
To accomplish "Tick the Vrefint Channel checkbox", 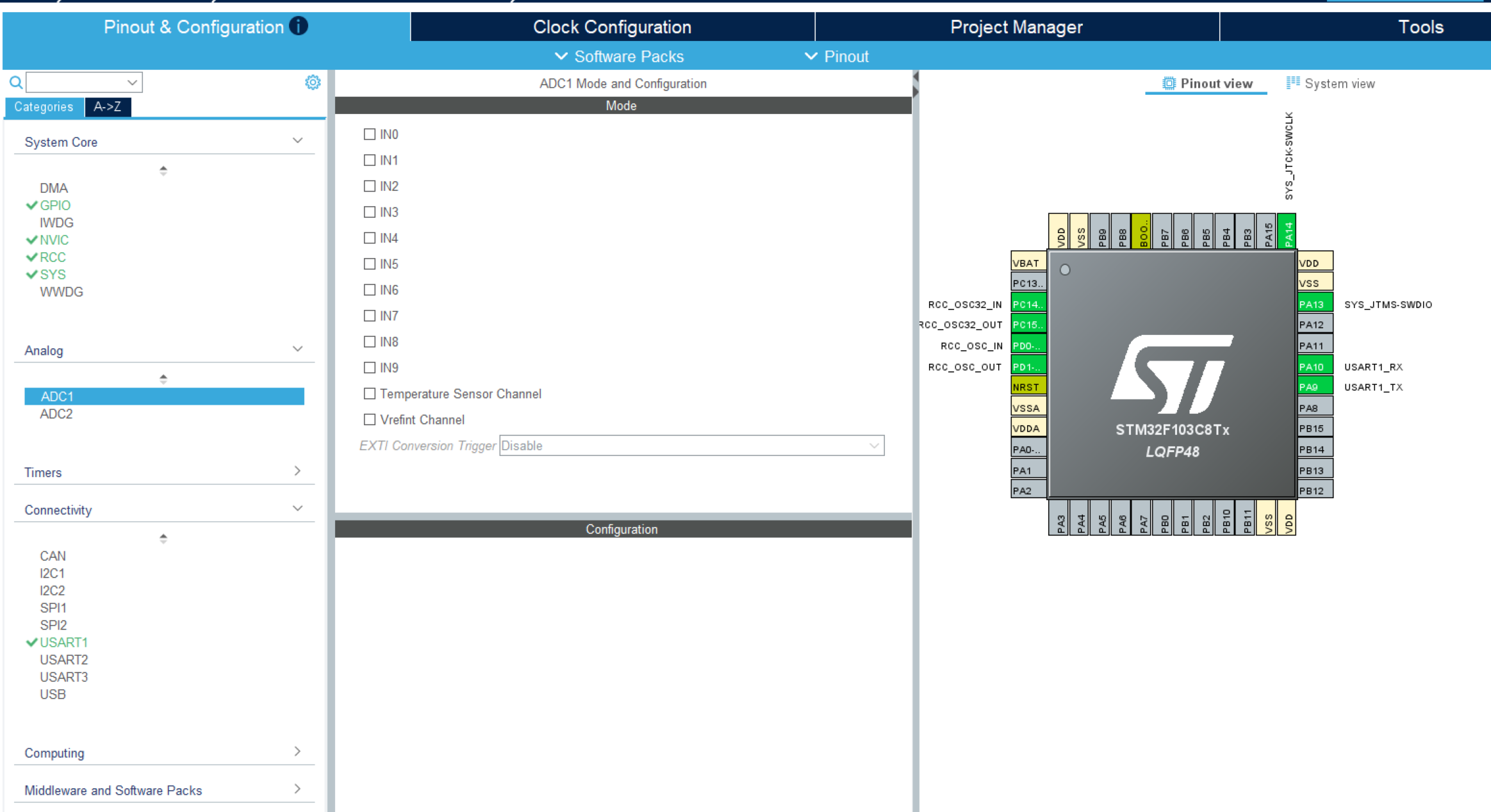I will point(370,420).
